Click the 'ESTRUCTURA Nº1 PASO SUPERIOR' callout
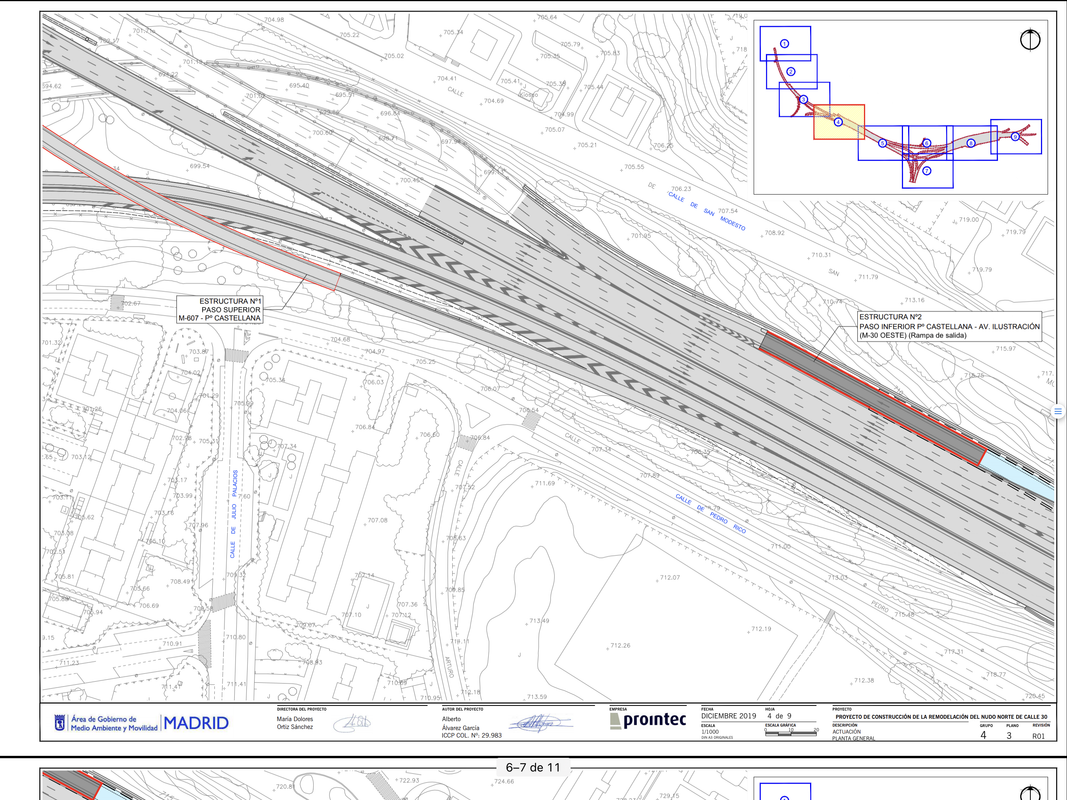Viewport: 1067px width, 800px height. pos(219,310)
